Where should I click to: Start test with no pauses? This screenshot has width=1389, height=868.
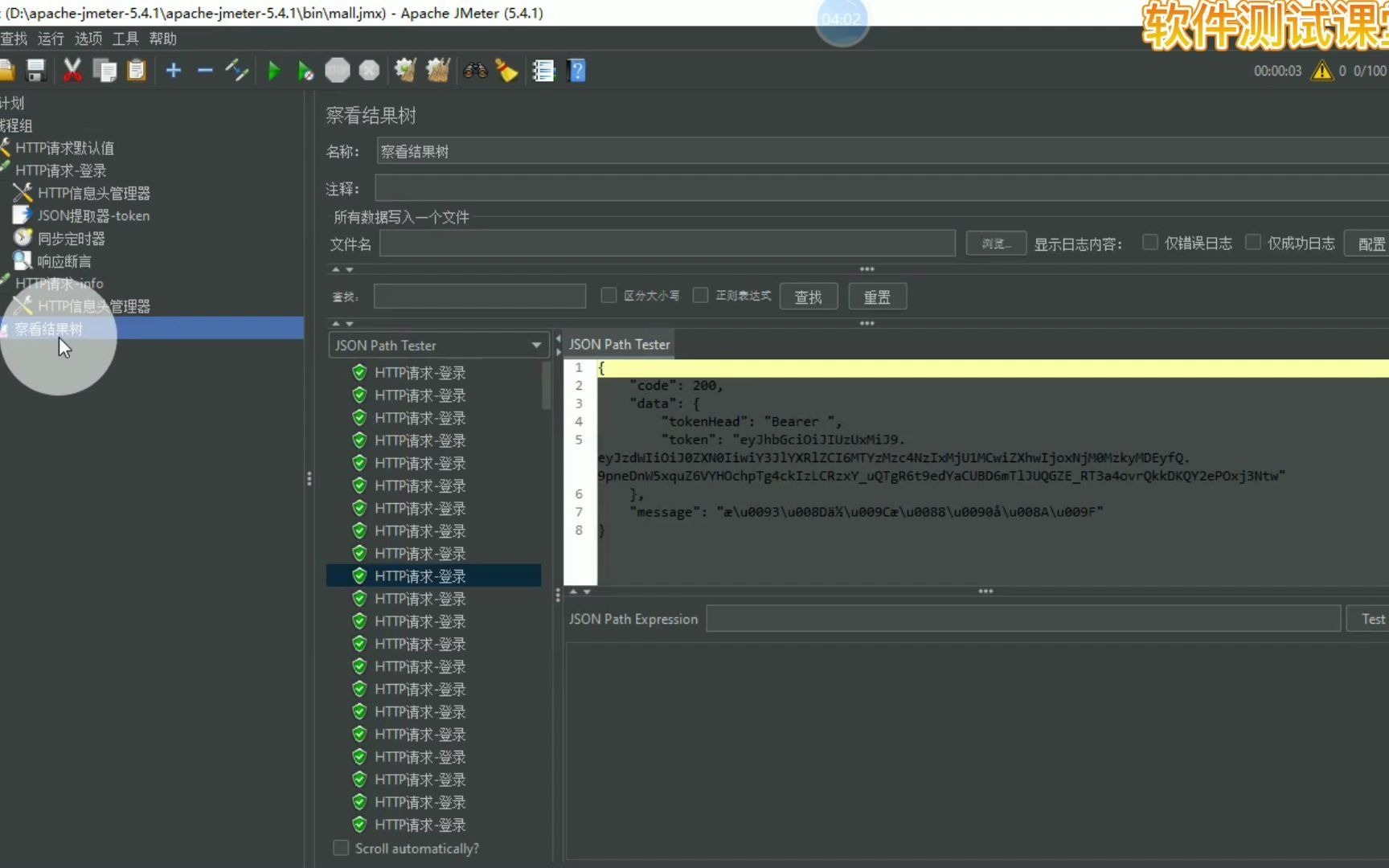[305, 71]
